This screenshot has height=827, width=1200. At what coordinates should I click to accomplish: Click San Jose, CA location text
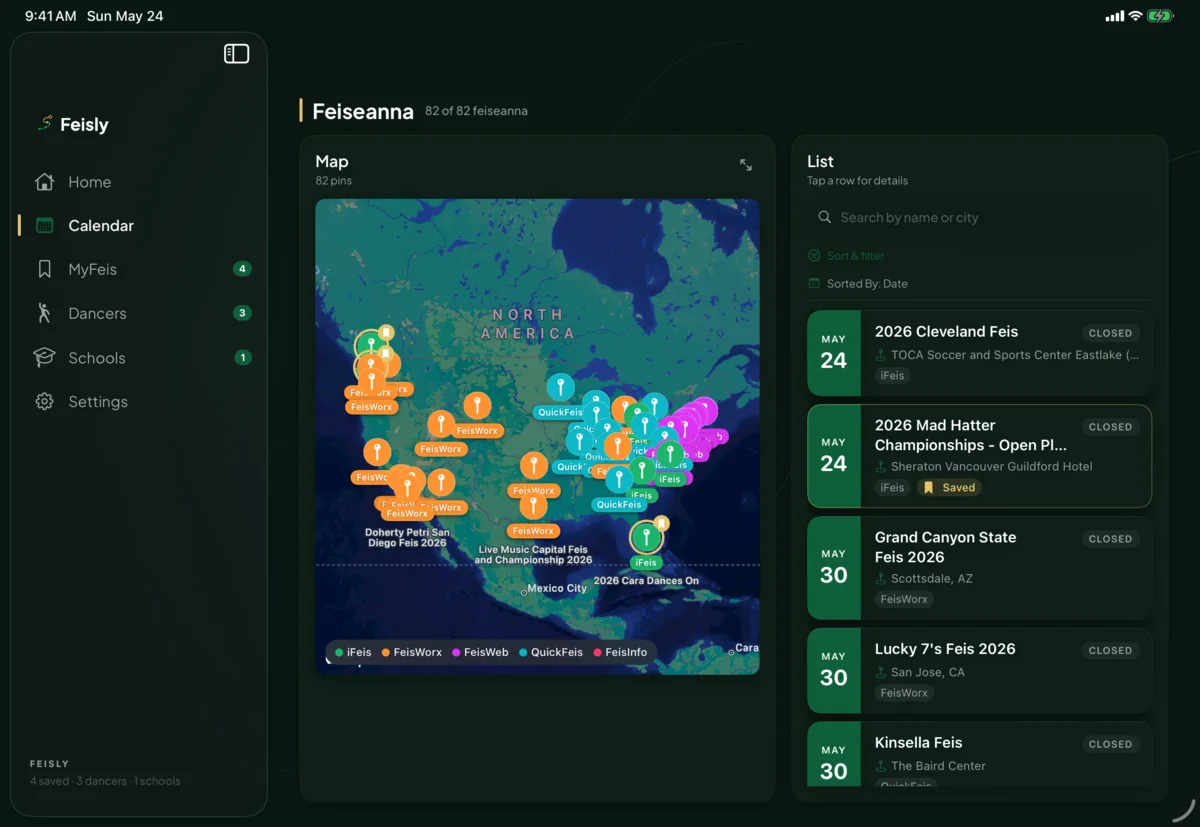(x=928, y=673)
